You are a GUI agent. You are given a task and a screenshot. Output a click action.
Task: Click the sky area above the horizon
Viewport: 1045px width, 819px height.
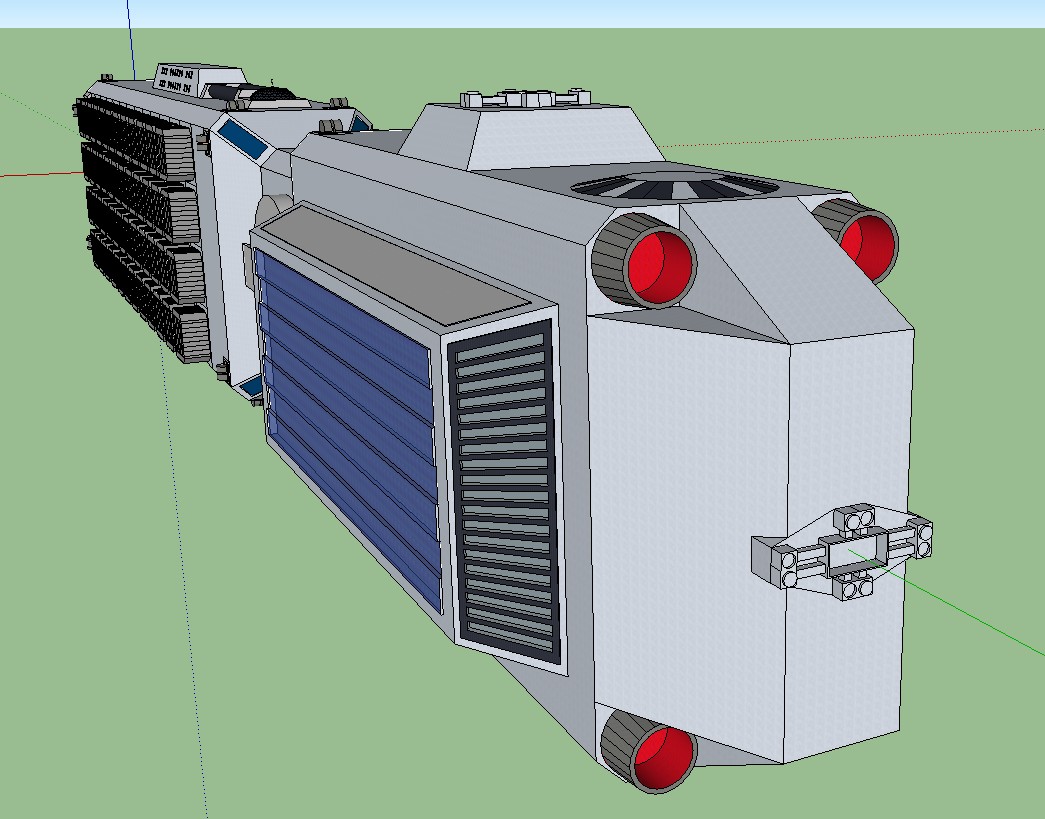tap(600, 12)
